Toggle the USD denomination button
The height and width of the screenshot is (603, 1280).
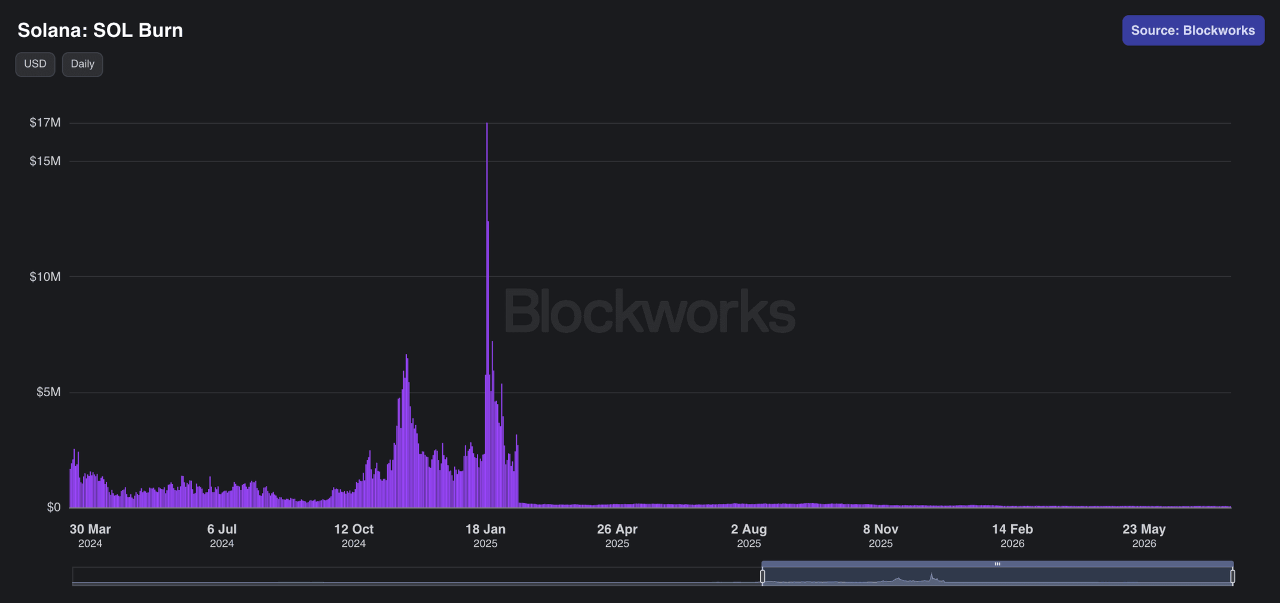point(35,64)
